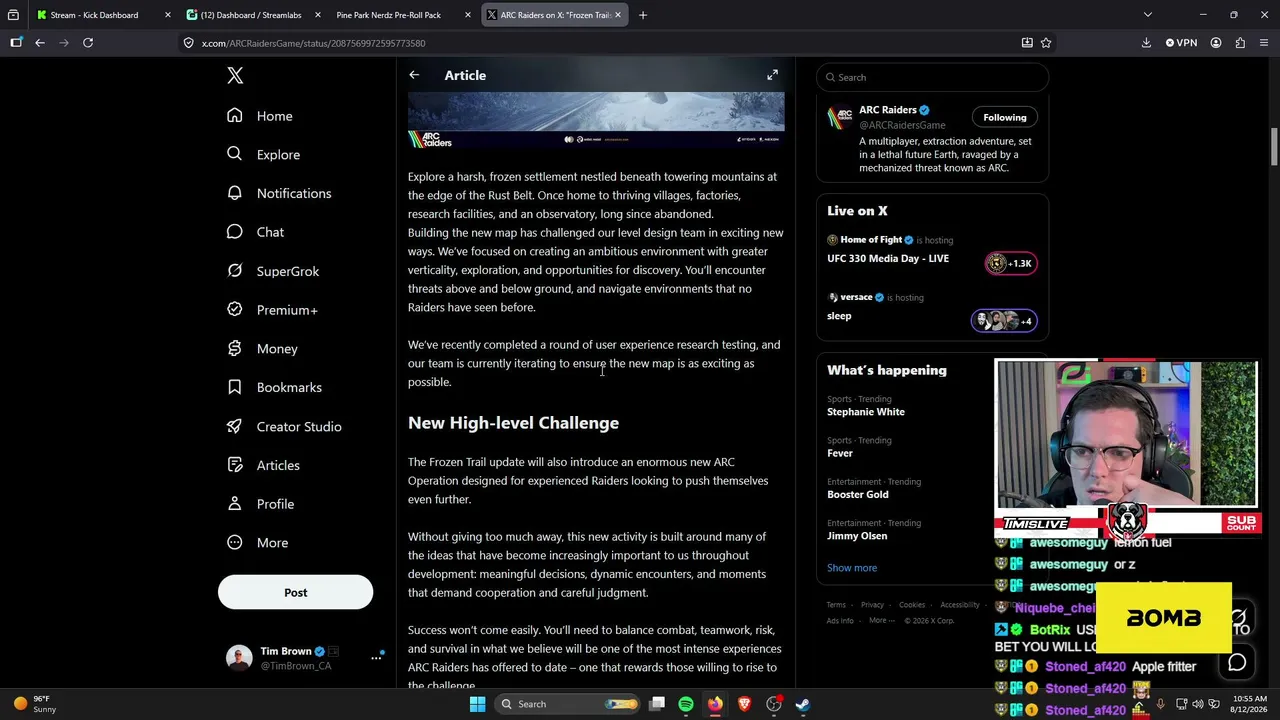Open browser account profile icon
This screenshot has width=1280, height=720.
click(x=1216, y=43)
